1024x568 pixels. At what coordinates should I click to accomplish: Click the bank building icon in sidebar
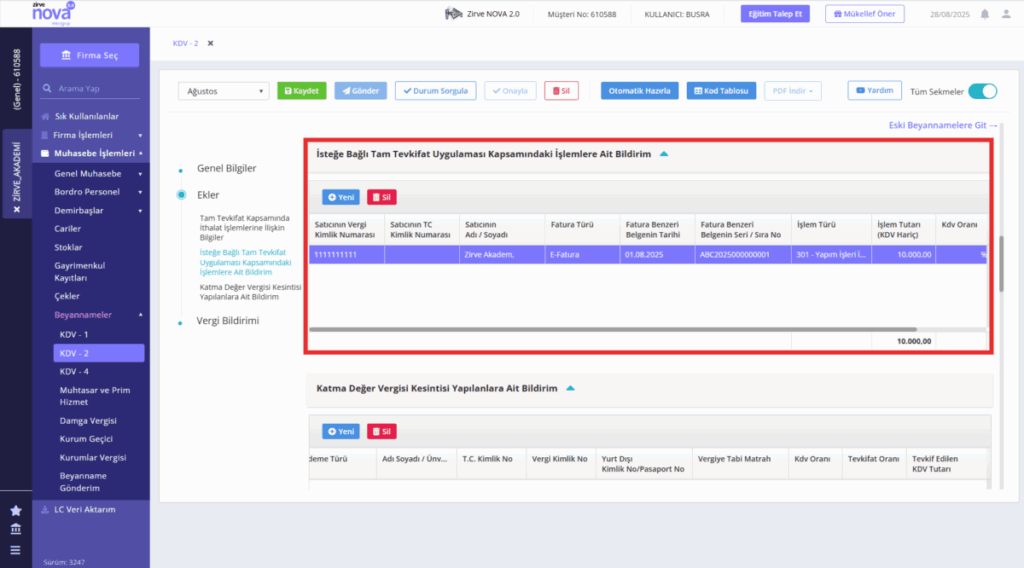point(16,529)
